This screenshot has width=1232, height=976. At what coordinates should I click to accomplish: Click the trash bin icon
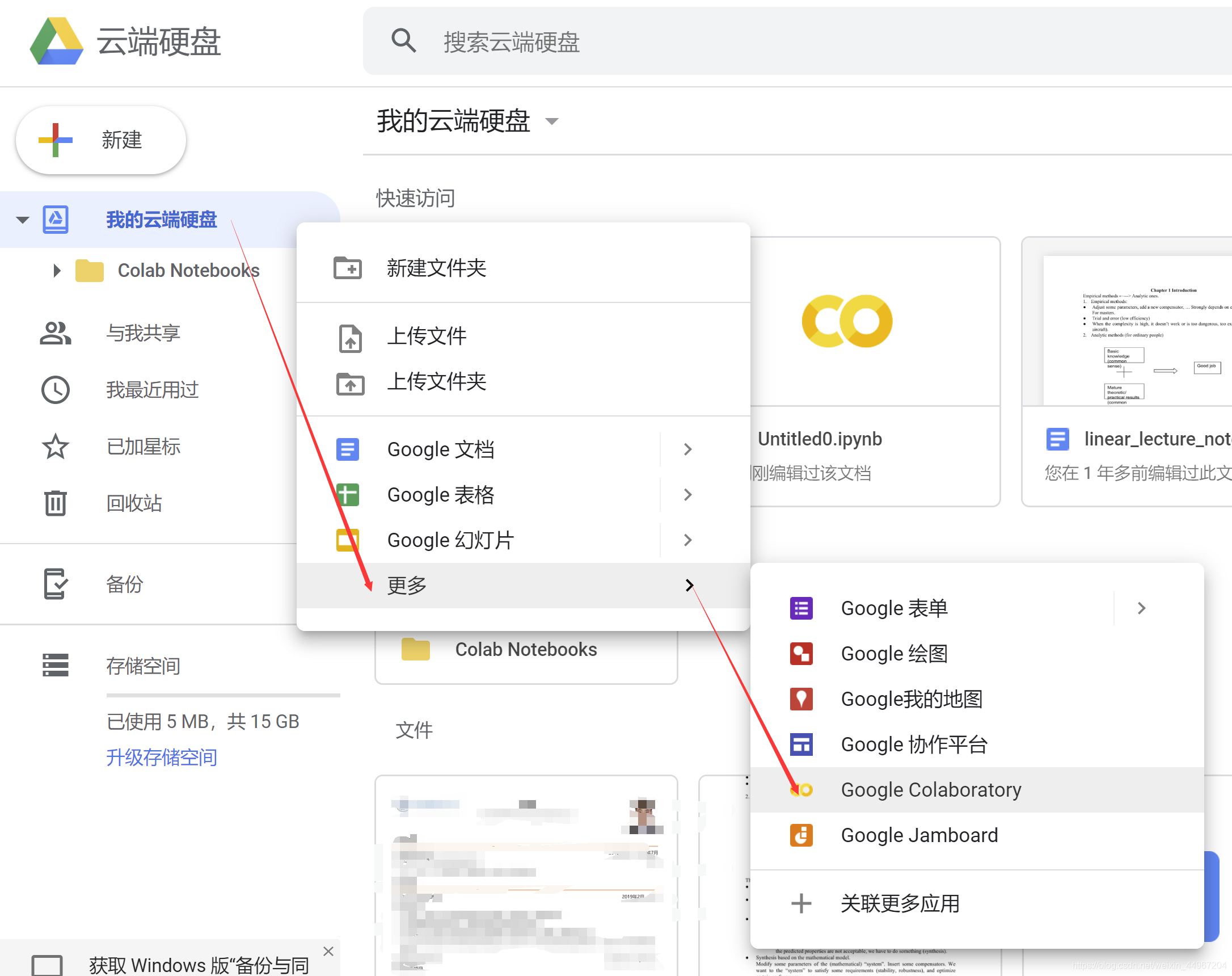[x=56, y=503]
